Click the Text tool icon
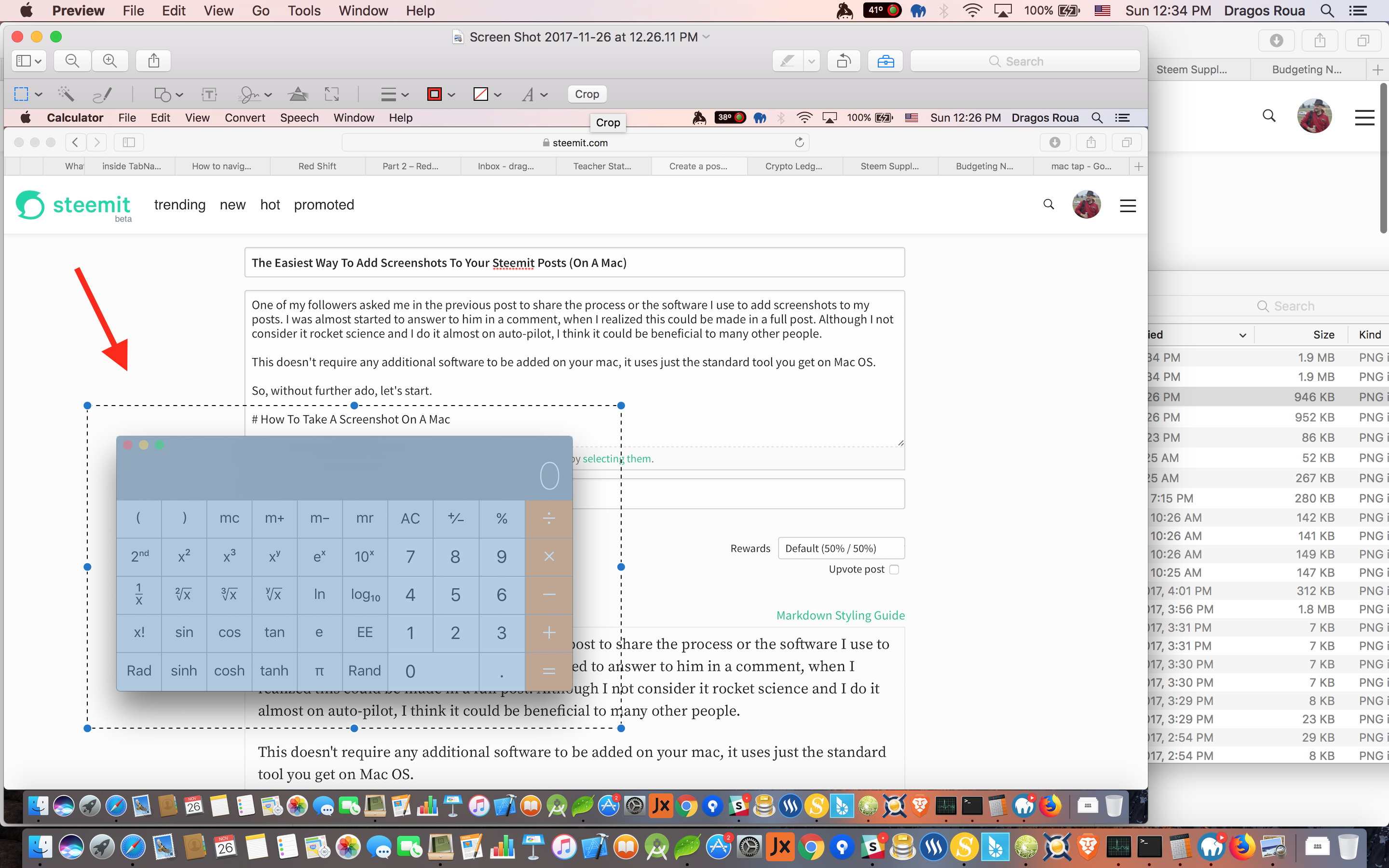The height and width of the screenshot is (868, 1389). pos(209,94)
